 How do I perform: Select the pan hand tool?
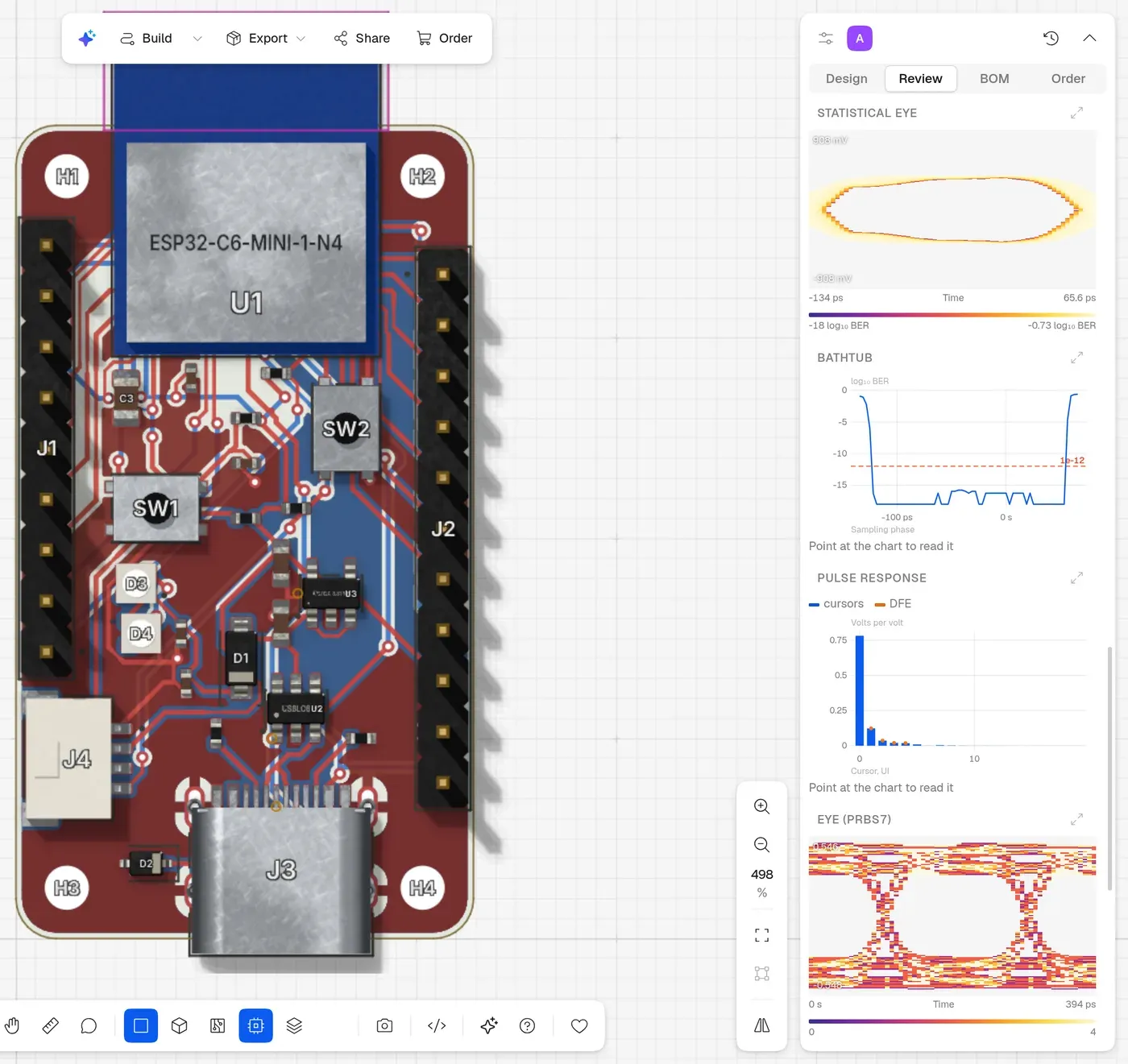(x=12, y=1025)
